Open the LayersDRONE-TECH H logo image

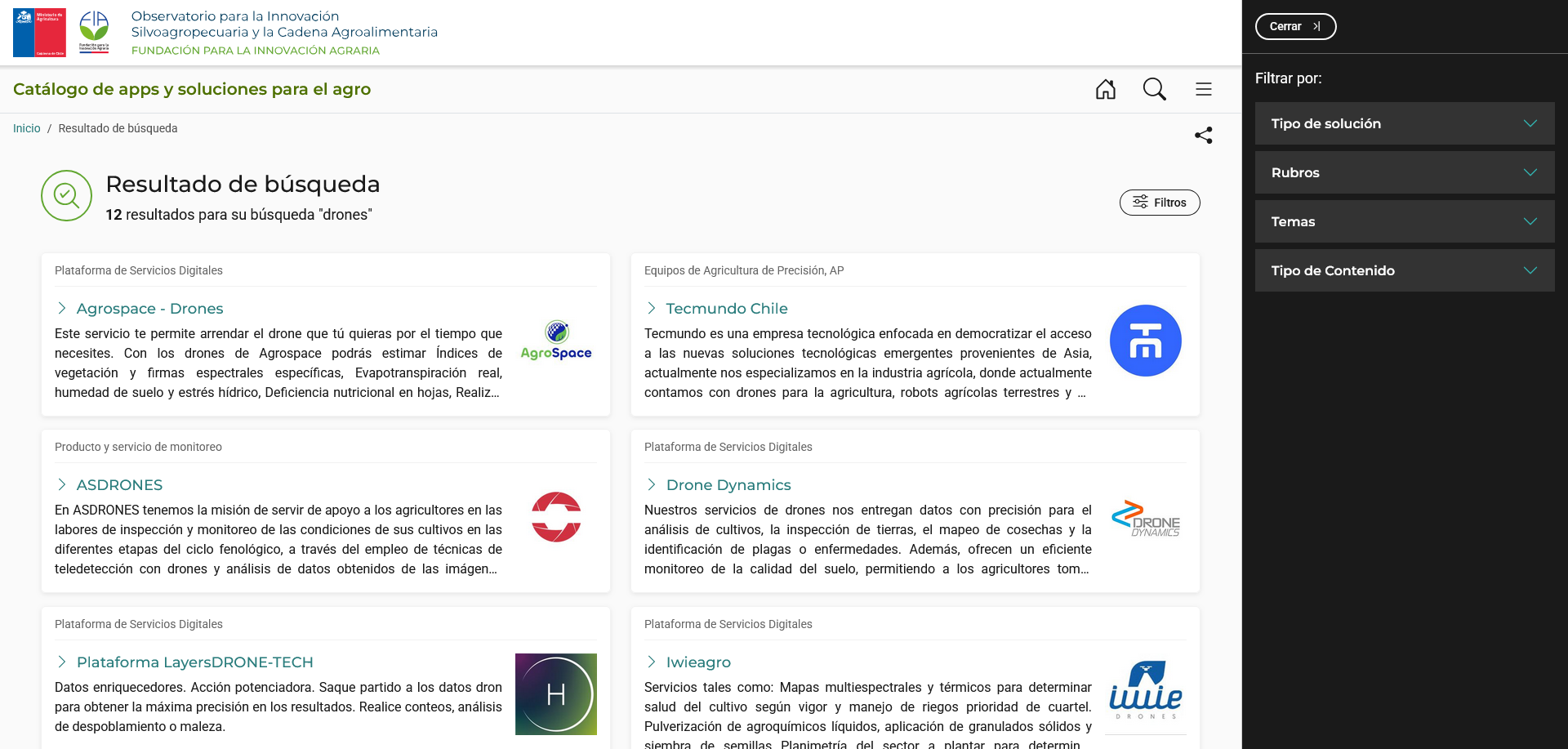tap(556, 694)
